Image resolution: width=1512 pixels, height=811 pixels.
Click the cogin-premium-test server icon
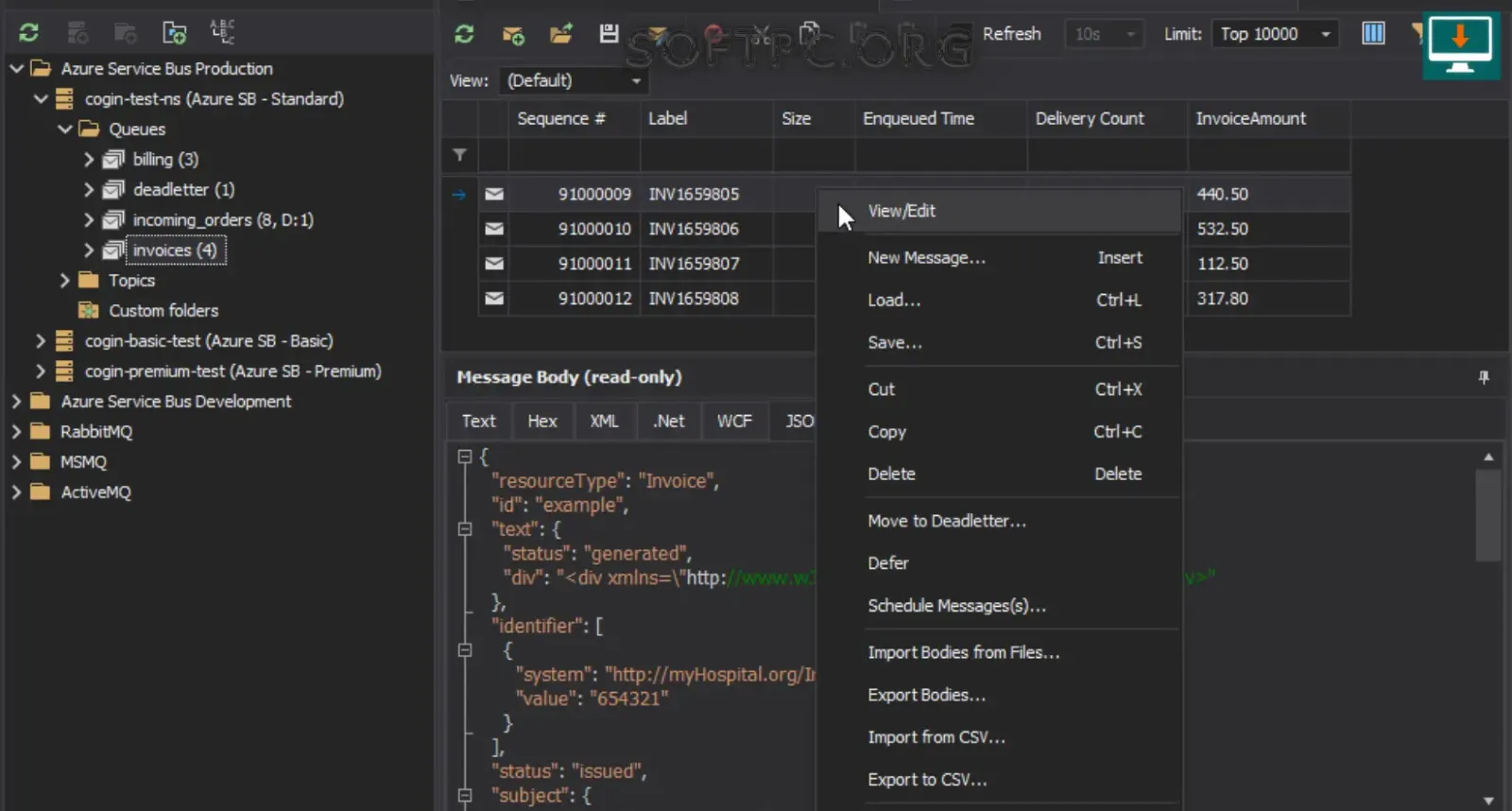pyautogui.click(x=64, y=371)
